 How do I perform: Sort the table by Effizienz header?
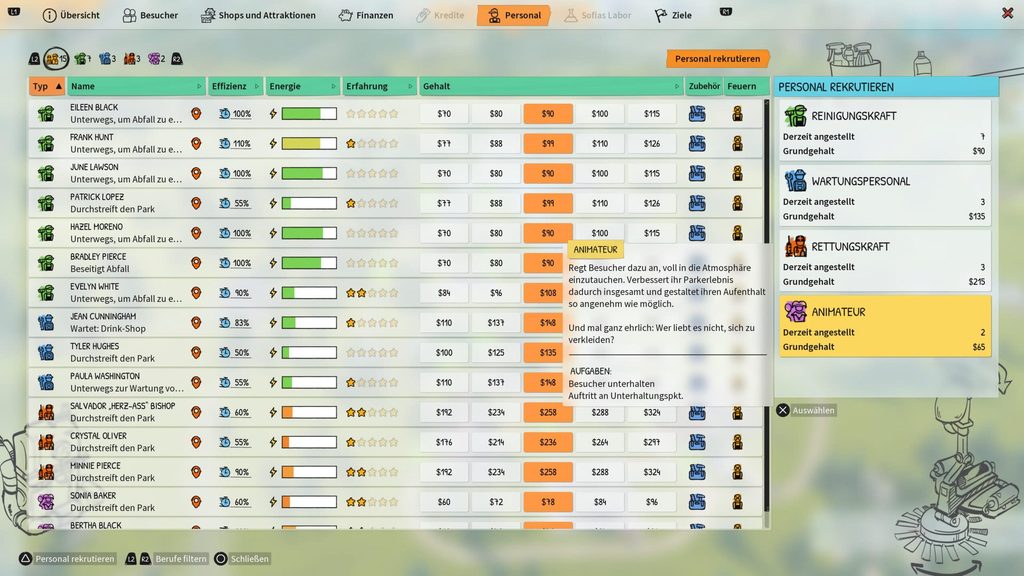[235, 87]
